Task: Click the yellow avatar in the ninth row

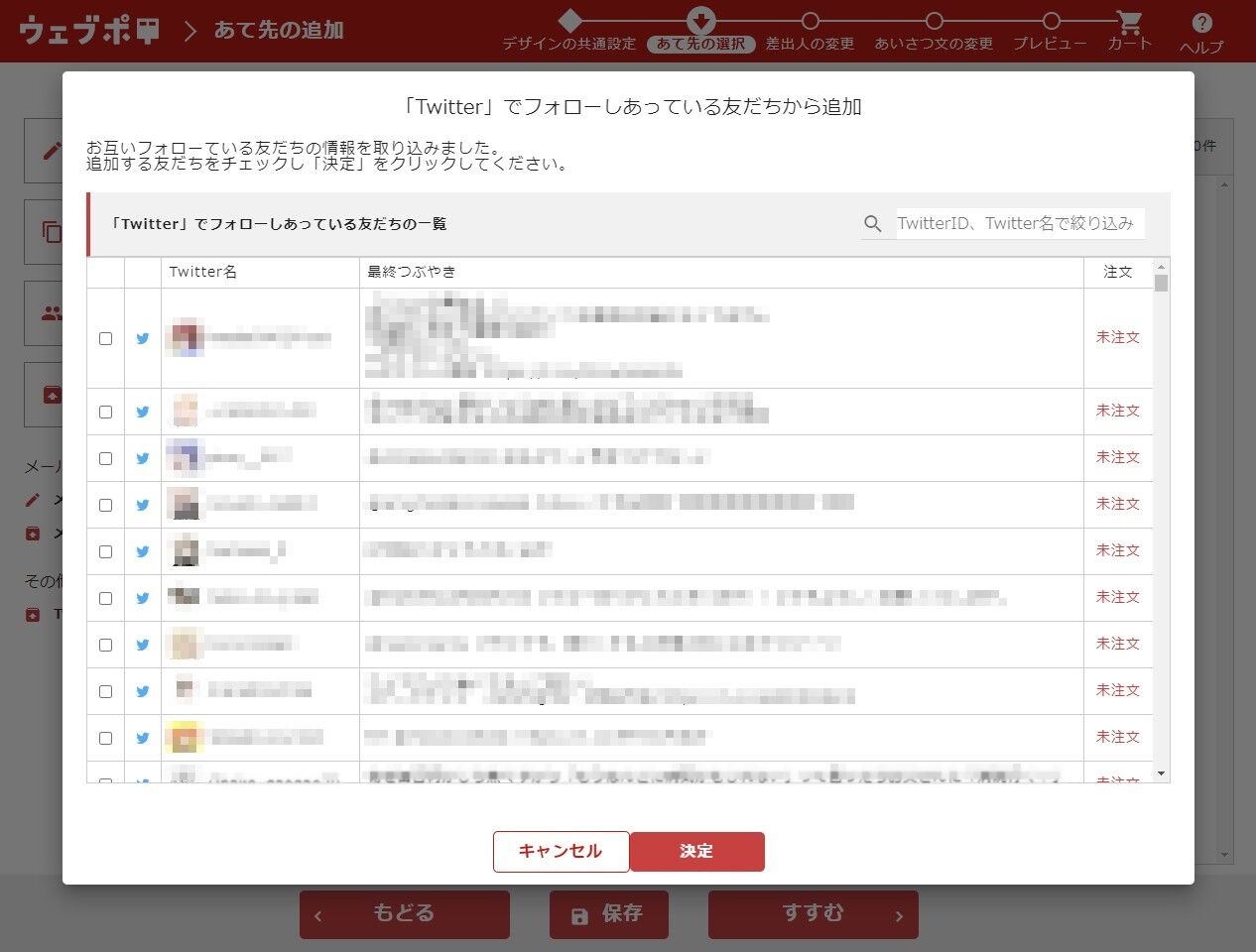Action: click(x=185, y=738)
